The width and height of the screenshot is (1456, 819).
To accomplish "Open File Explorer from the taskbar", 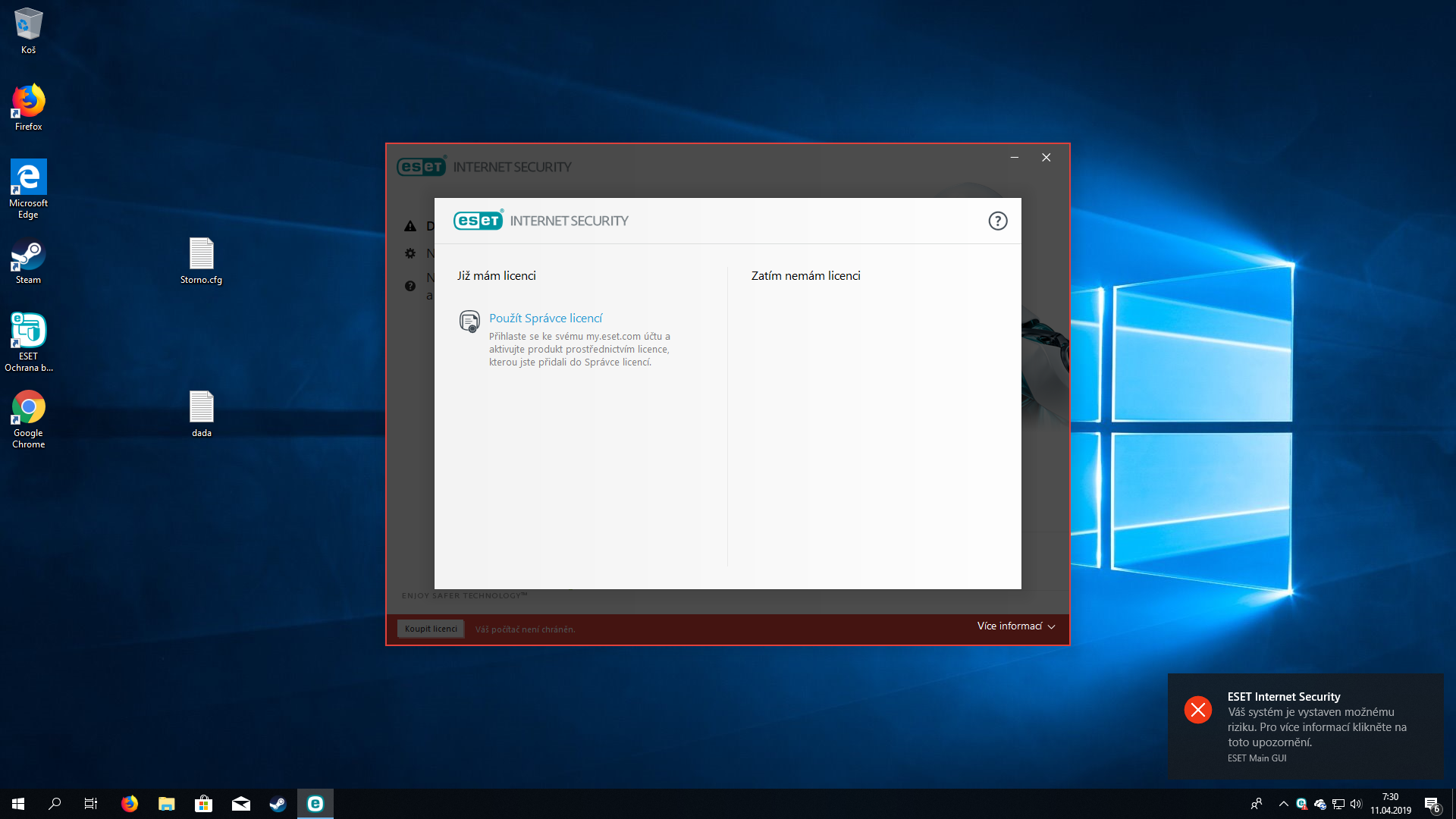I will tap(166, 804).
